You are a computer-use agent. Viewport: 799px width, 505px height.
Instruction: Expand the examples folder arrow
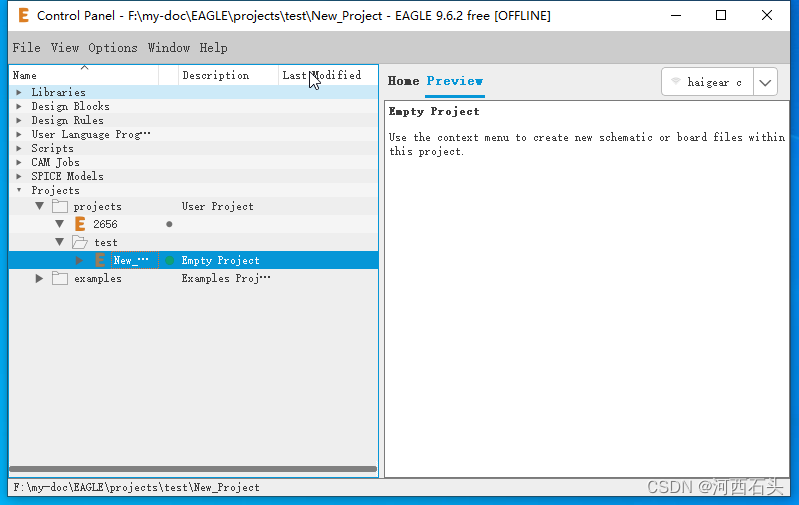(40, 278)
